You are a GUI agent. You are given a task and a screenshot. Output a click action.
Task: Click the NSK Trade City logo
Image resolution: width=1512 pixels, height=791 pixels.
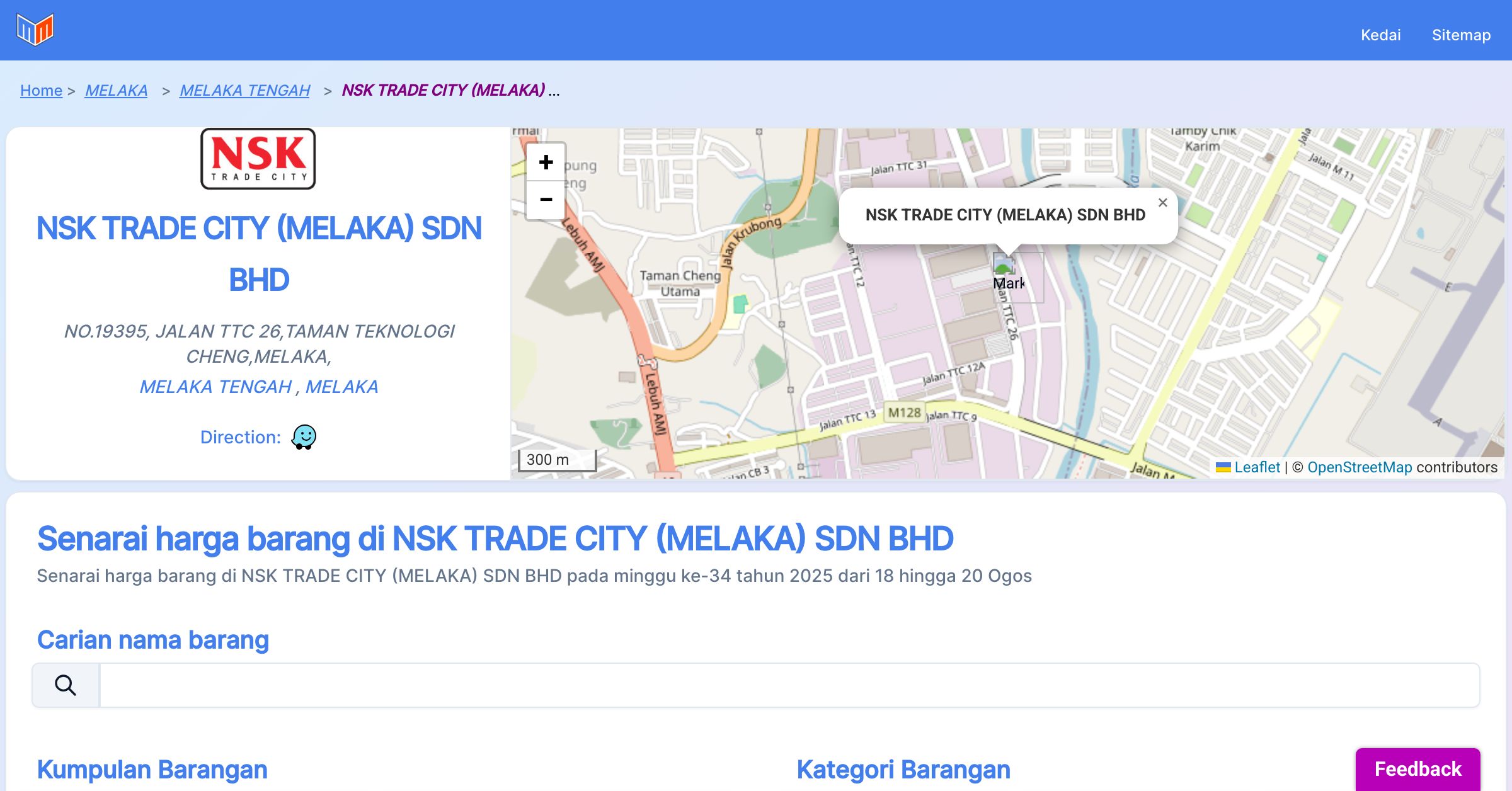pyautogui.click(x=258, y=159)
